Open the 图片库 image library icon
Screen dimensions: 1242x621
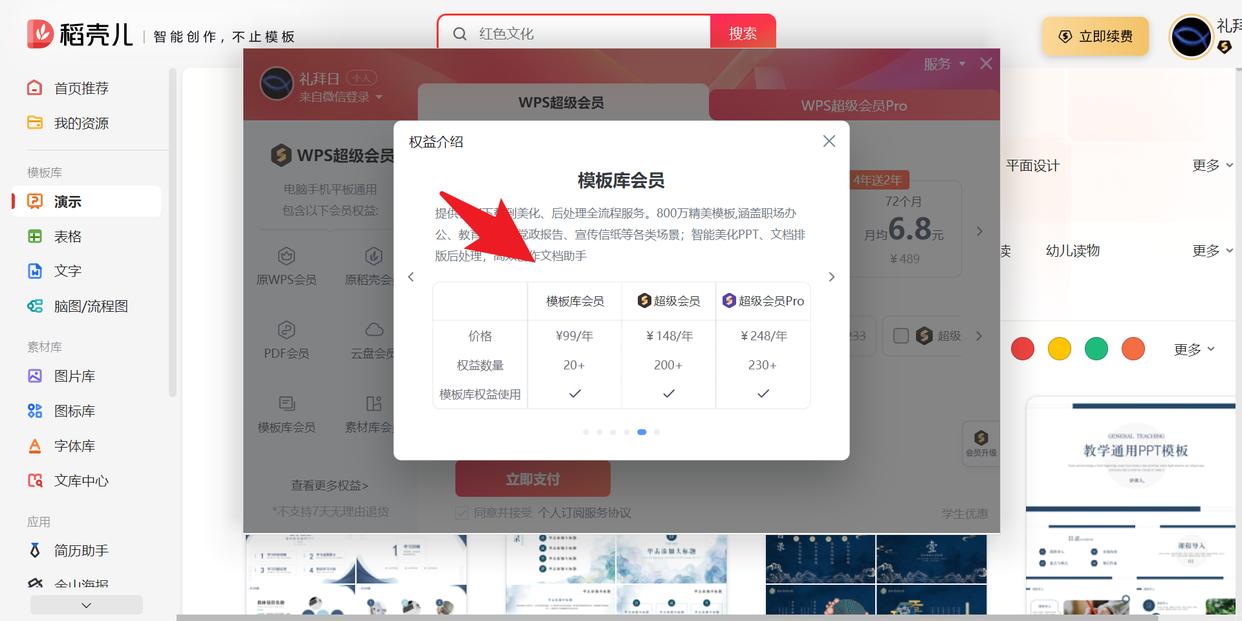[35, 376]
